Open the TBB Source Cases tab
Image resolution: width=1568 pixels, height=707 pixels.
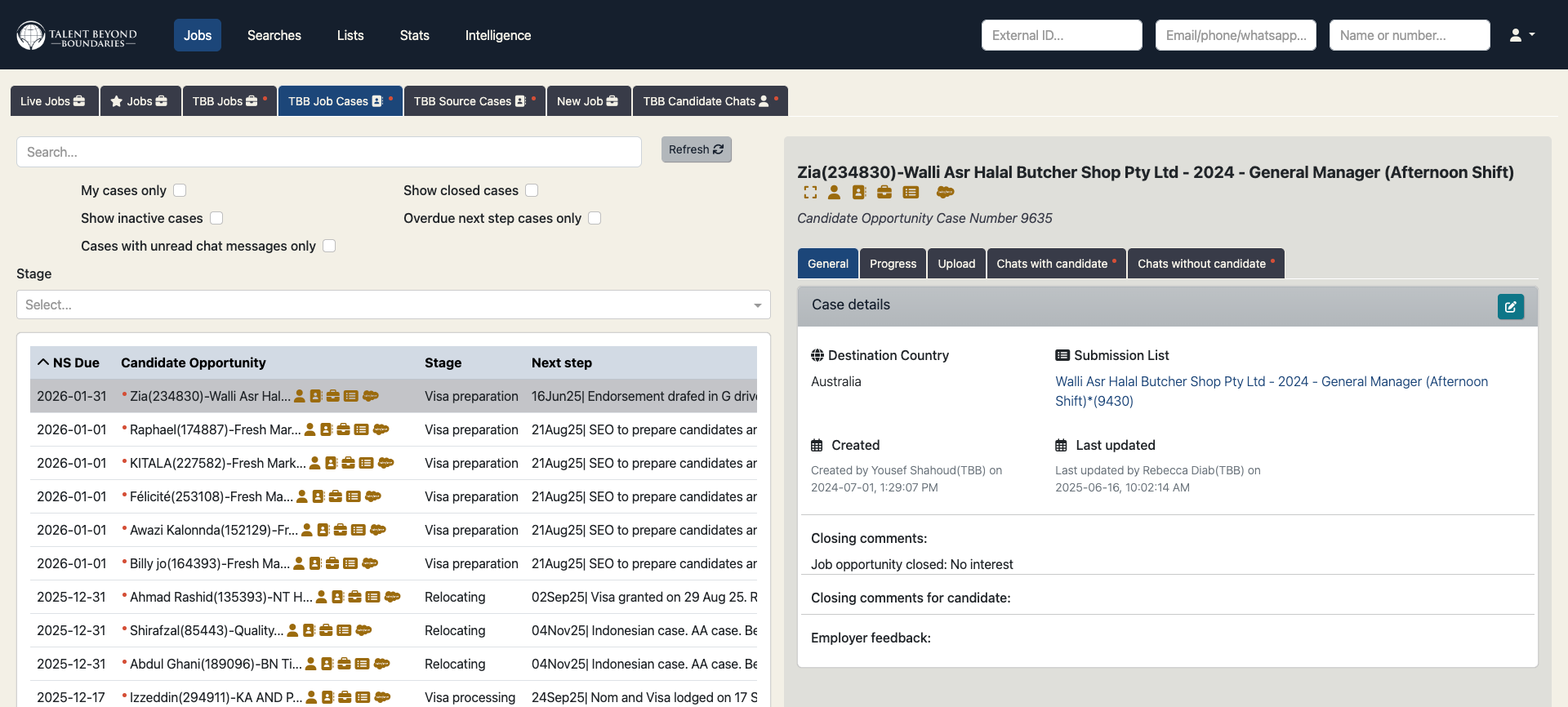click(x=474, y=101)
